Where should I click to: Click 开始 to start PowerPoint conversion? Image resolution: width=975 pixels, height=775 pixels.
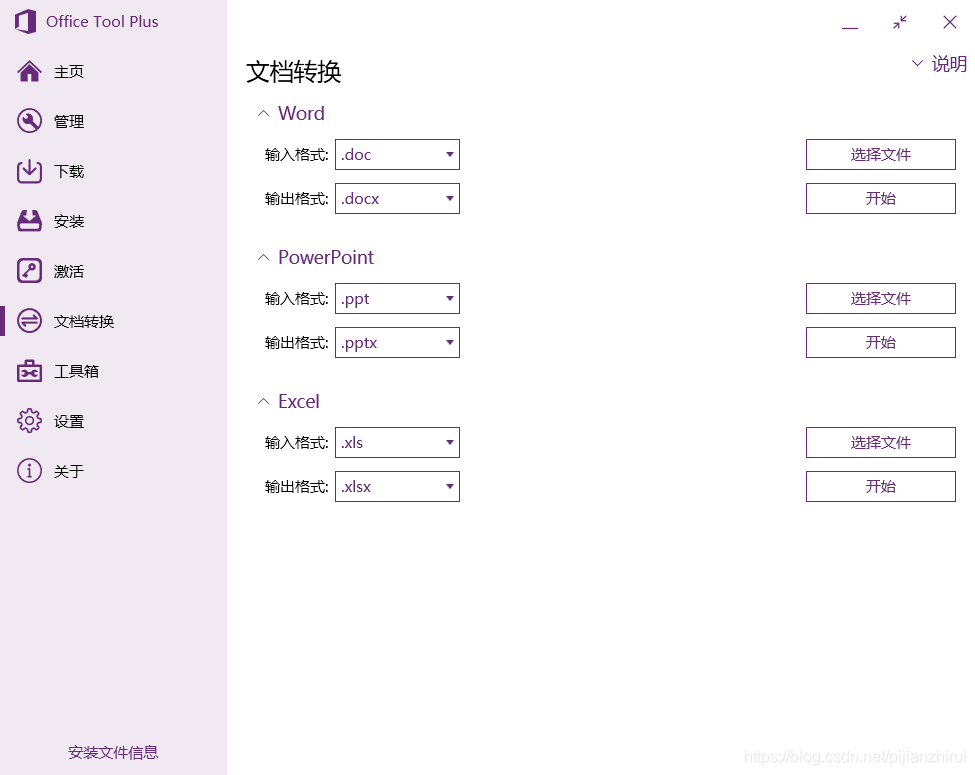(880, 343)
